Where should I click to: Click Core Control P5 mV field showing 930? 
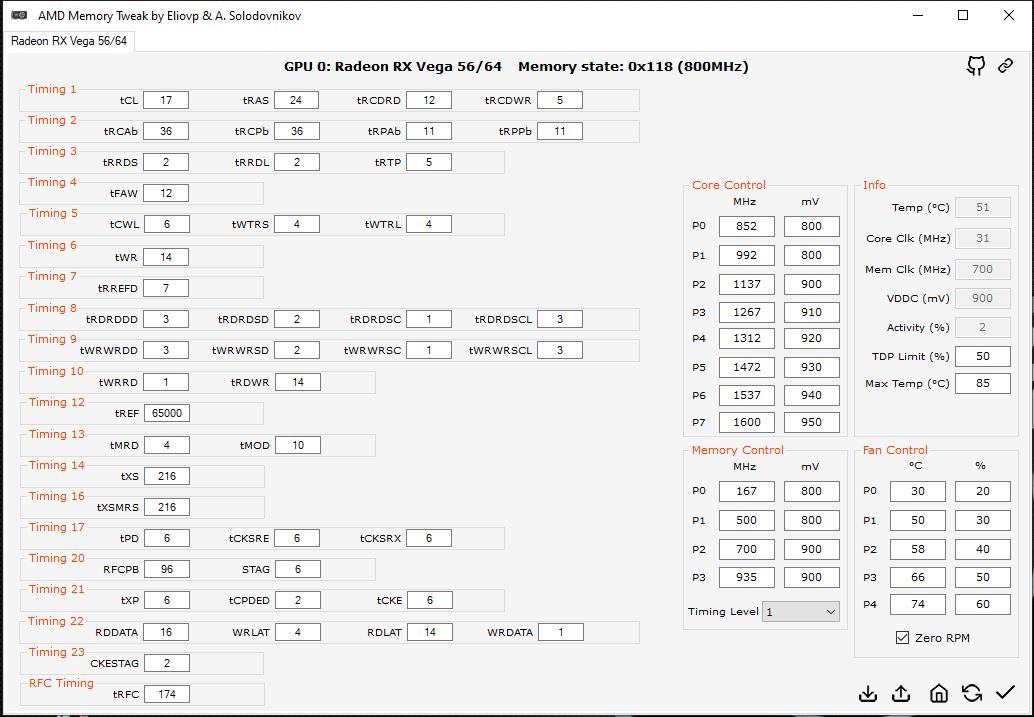812,367
